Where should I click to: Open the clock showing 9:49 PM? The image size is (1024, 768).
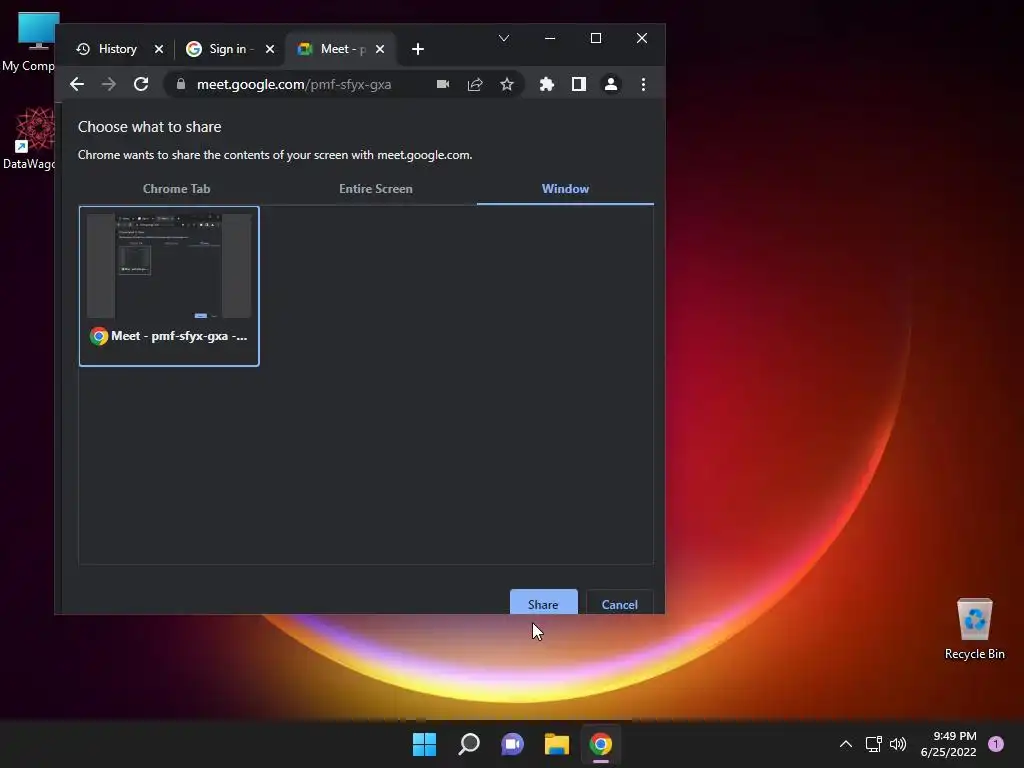click(948, 744)
